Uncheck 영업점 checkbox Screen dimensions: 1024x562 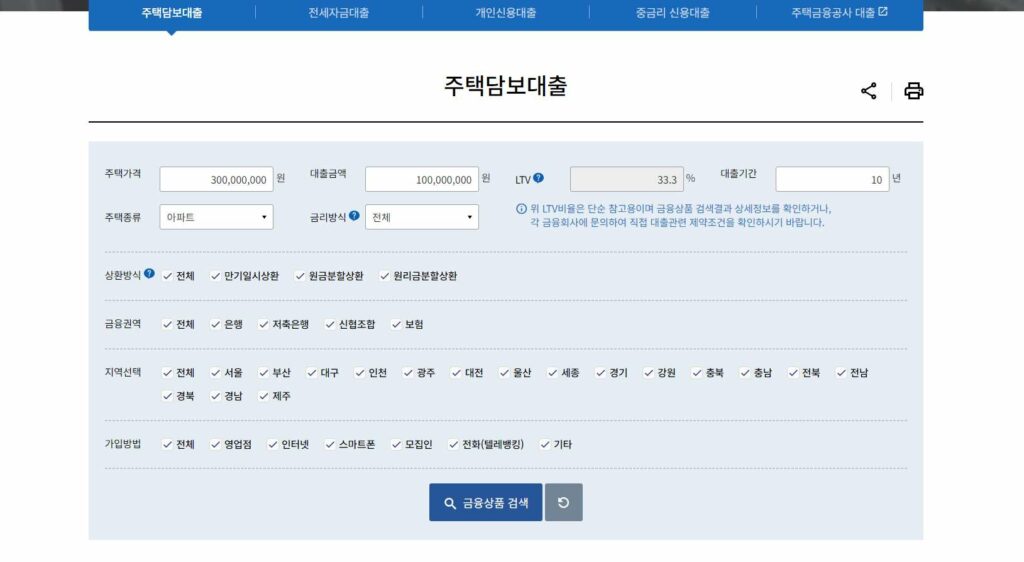pos(216,445)
